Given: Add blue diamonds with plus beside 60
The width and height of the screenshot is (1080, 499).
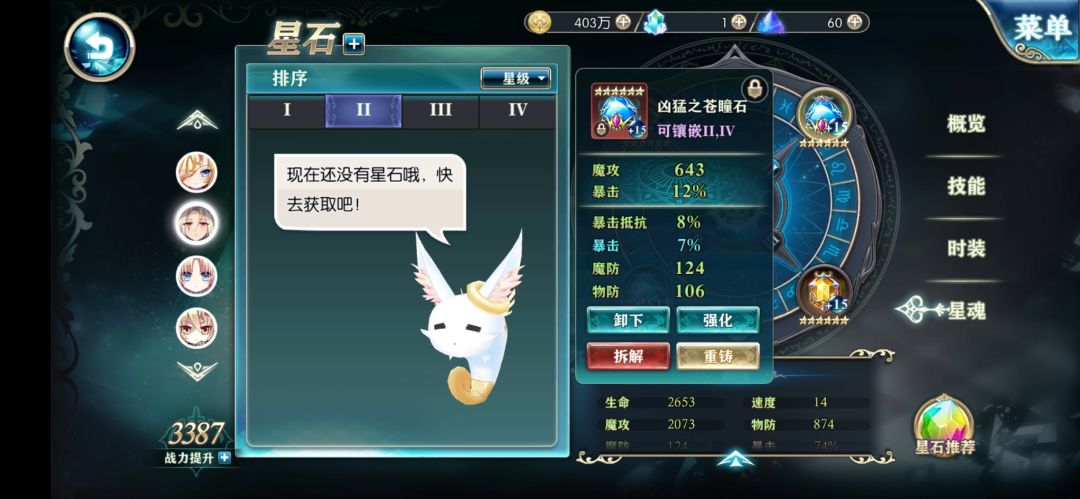Looking at the screenshot, I should 855,22.
